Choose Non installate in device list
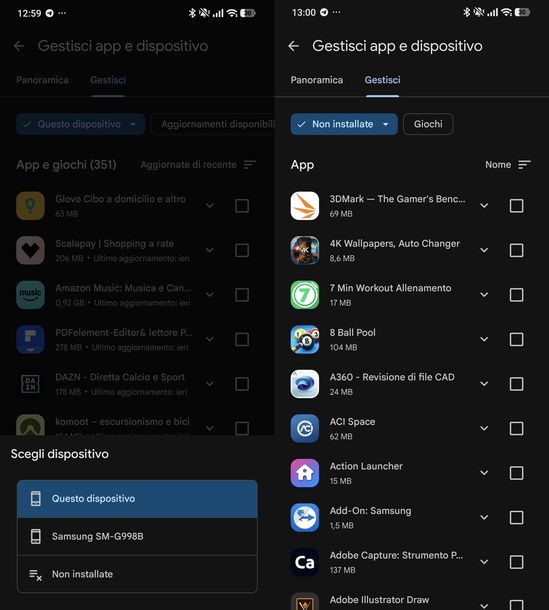 pos(137,574)
